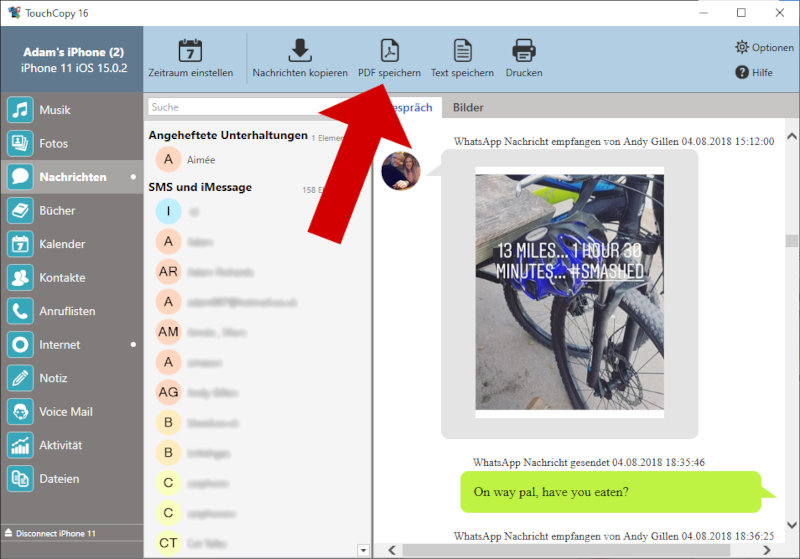Select the blue I contact avatar
This screenshot has height=559, width=800.
pos(168,211)
